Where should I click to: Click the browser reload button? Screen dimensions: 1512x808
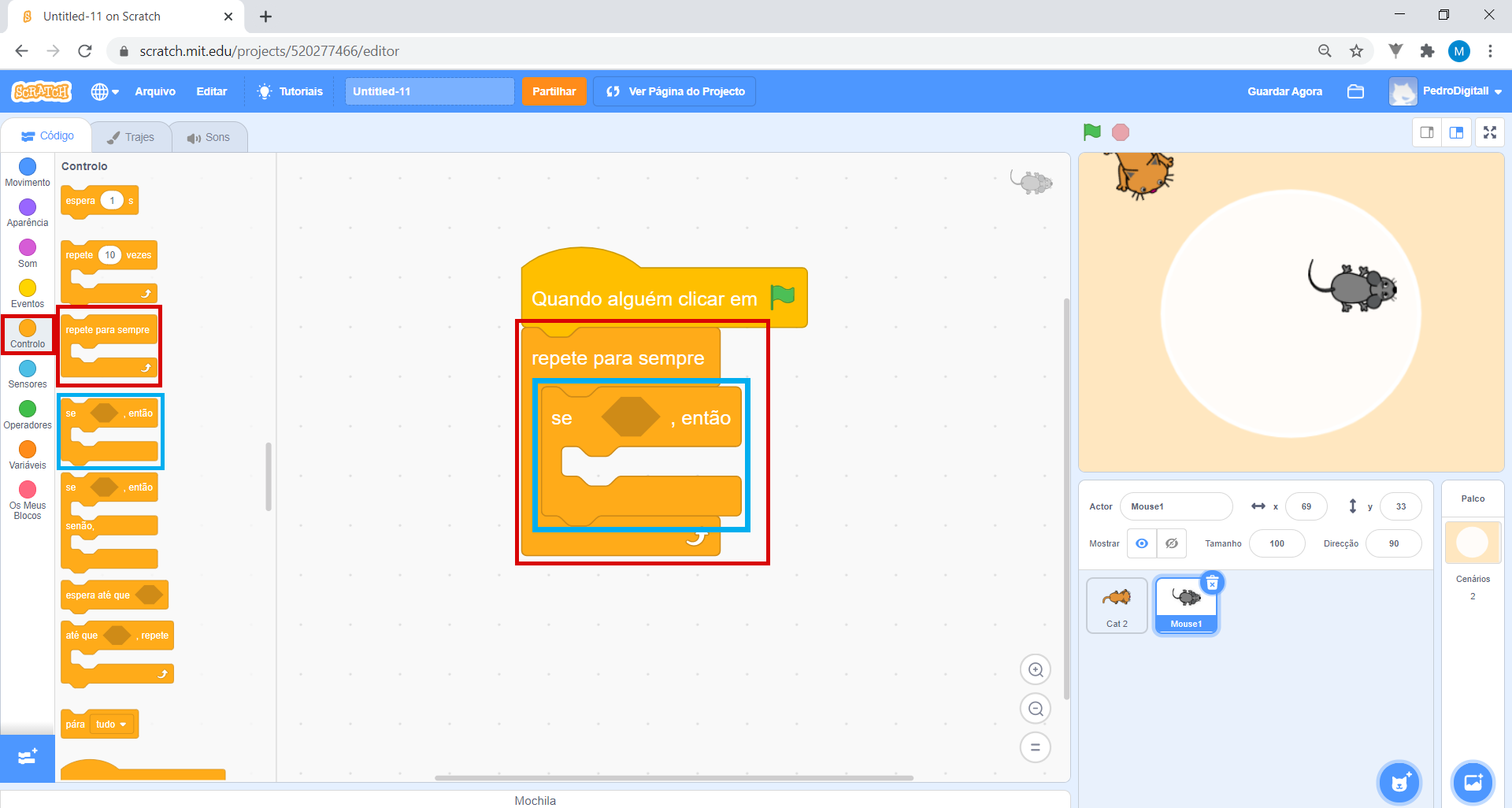click(85, 51)
